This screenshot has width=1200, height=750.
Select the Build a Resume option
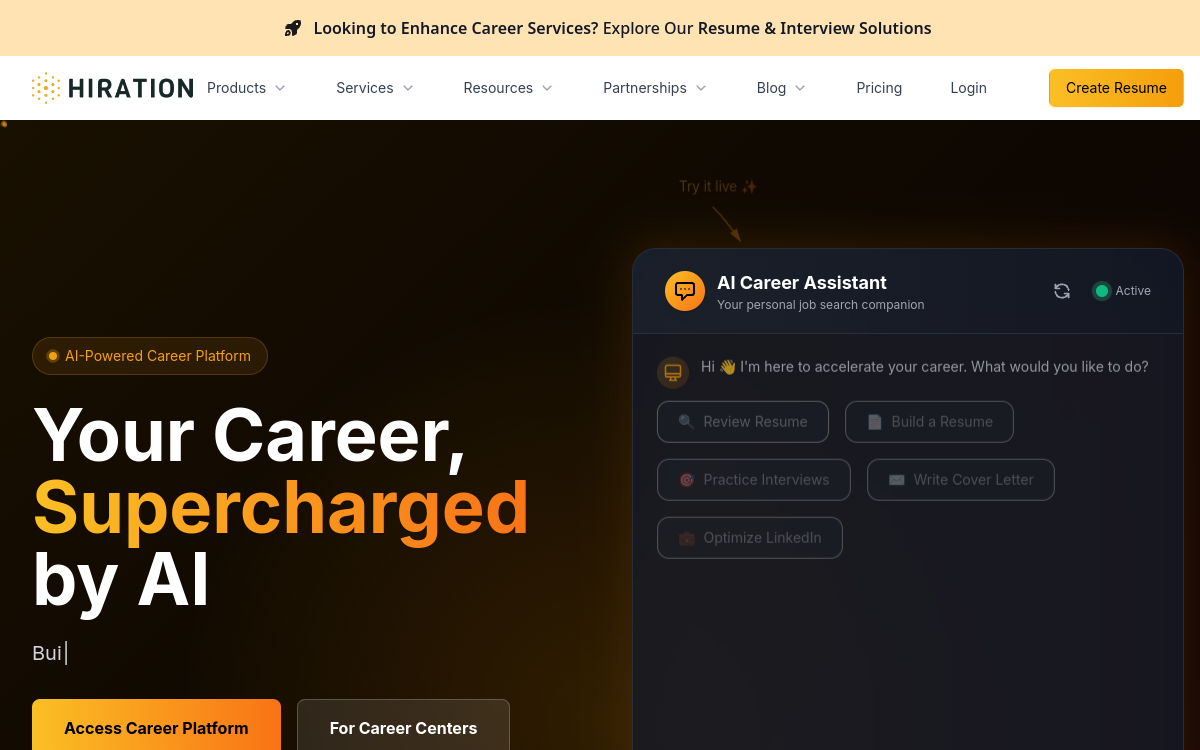pyautogui.click(x=929, y=422)
